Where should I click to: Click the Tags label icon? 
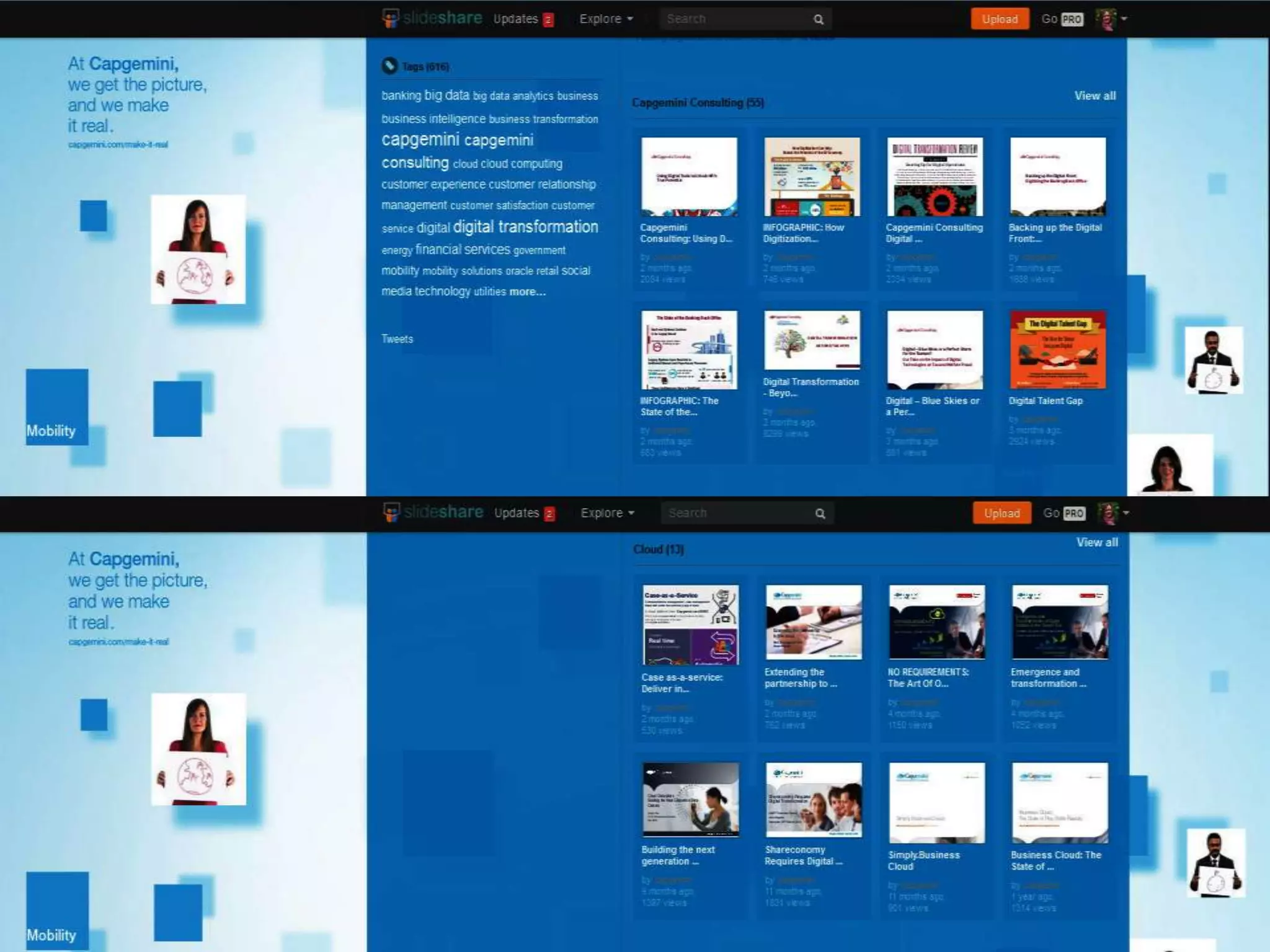pyautogui.click(x=389, y=66)
